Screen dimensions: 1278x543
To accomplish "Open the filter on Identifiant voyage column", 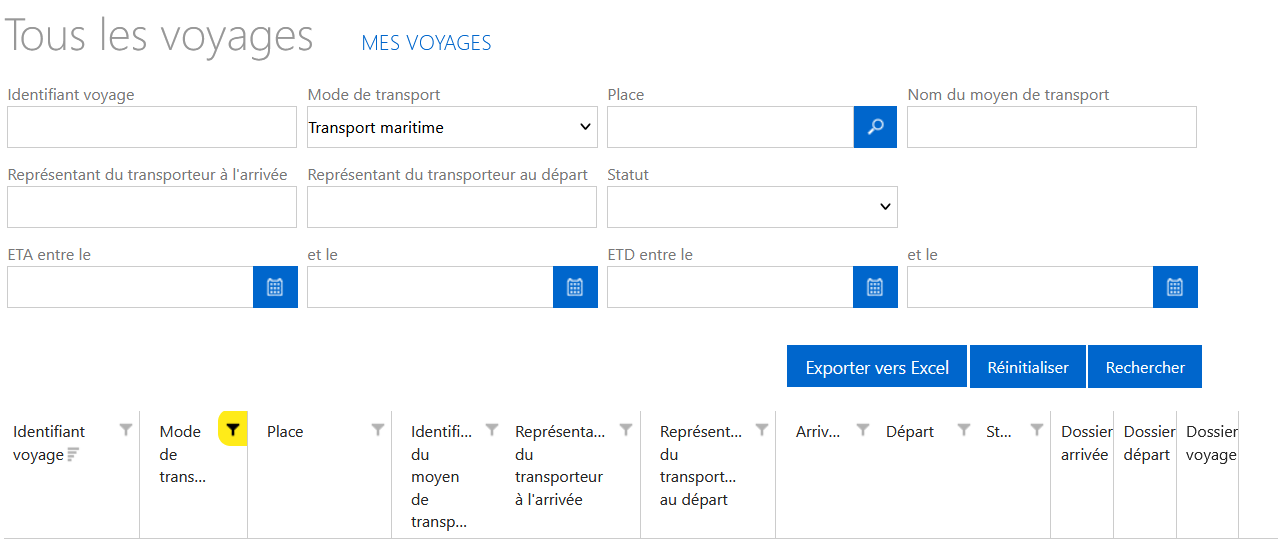I will point(126,430).
